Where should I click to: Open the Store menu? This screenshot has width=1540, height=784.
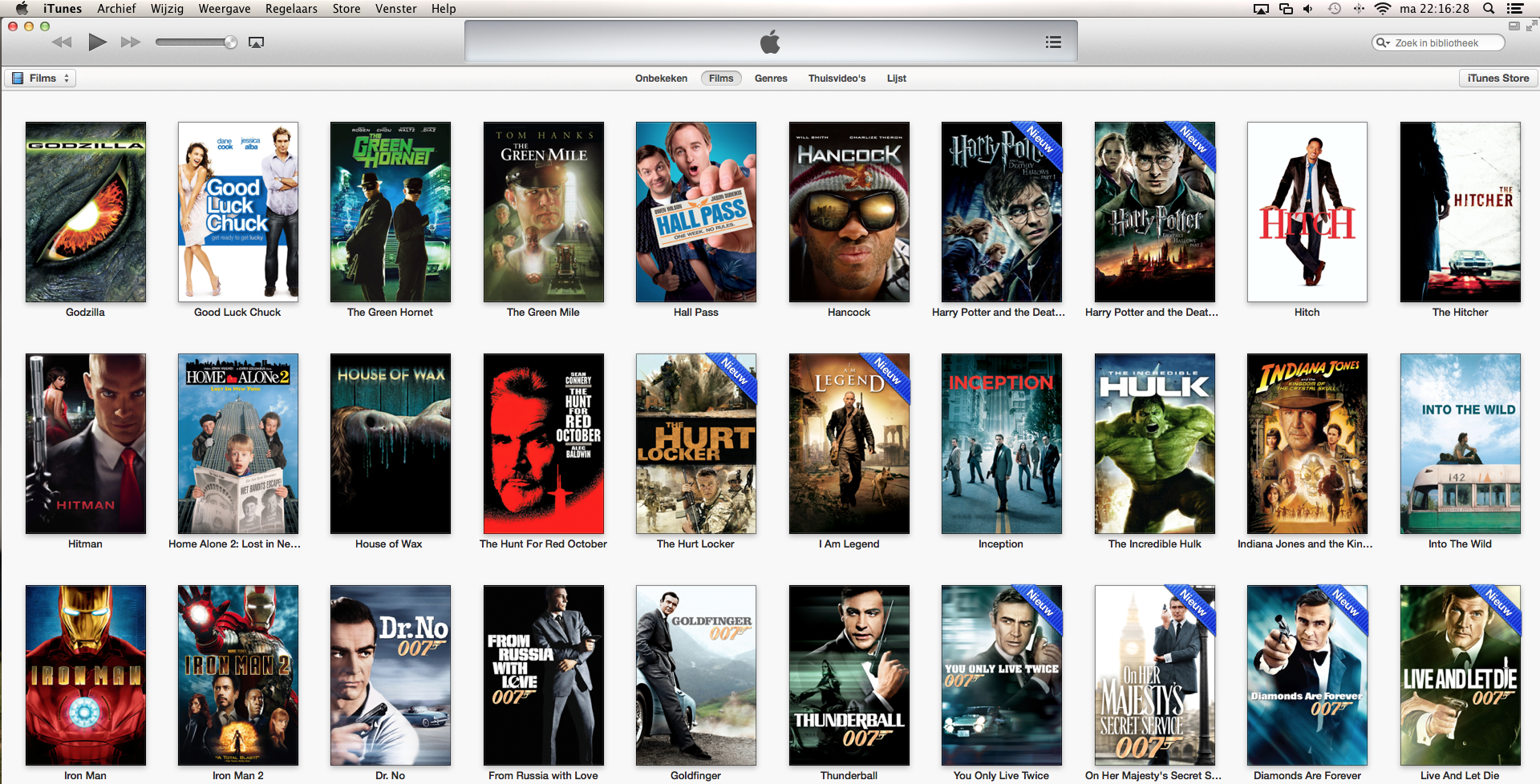click(x=346, y=9)
